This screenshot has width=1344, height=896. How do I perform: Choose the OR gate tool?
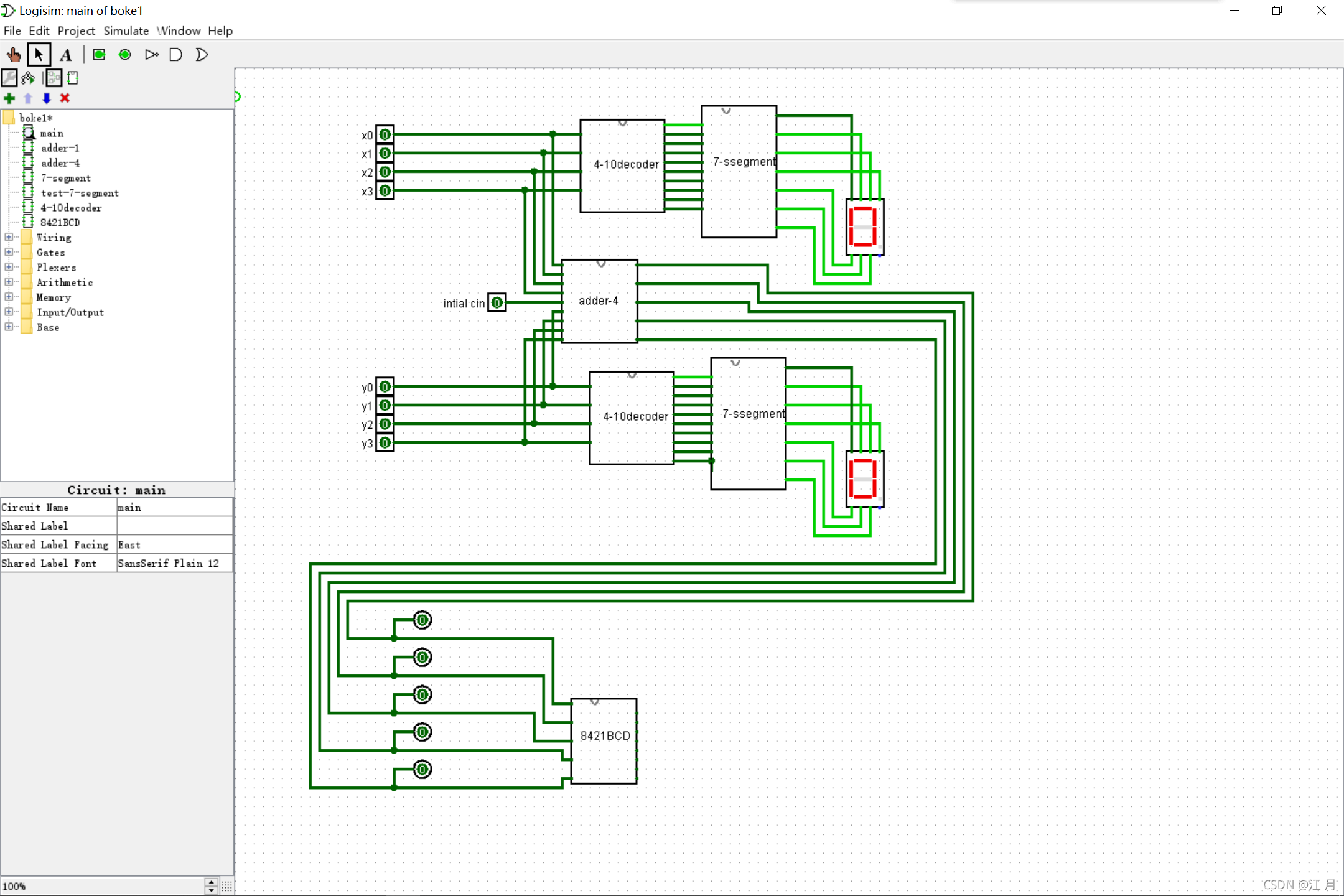[x=202, y=55]
